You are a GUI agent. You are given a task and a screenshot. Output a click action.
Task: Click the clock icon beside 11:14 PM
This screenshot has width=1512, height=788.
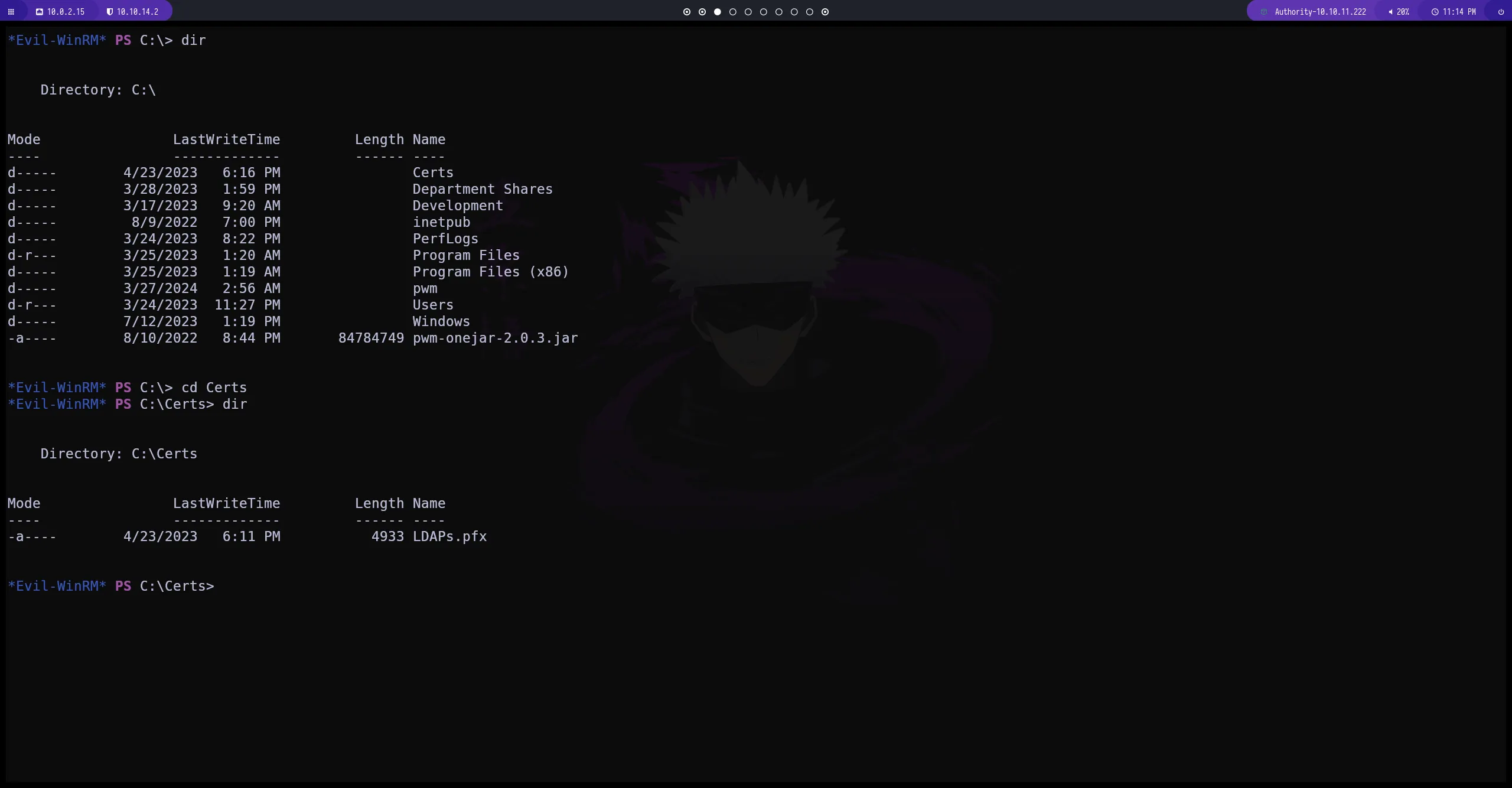pos(1435,12)
